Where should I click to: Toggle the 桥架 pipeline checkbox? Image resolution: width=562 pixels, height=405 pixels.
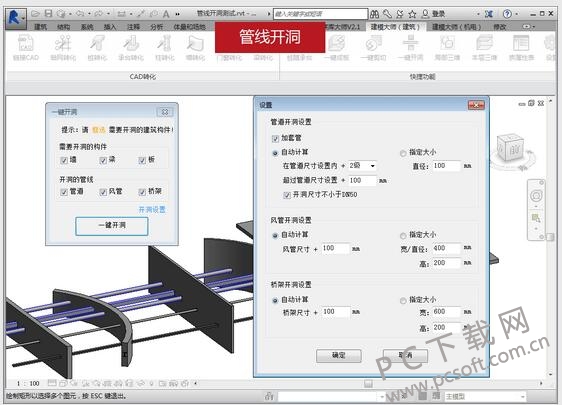tap(142, 192)
